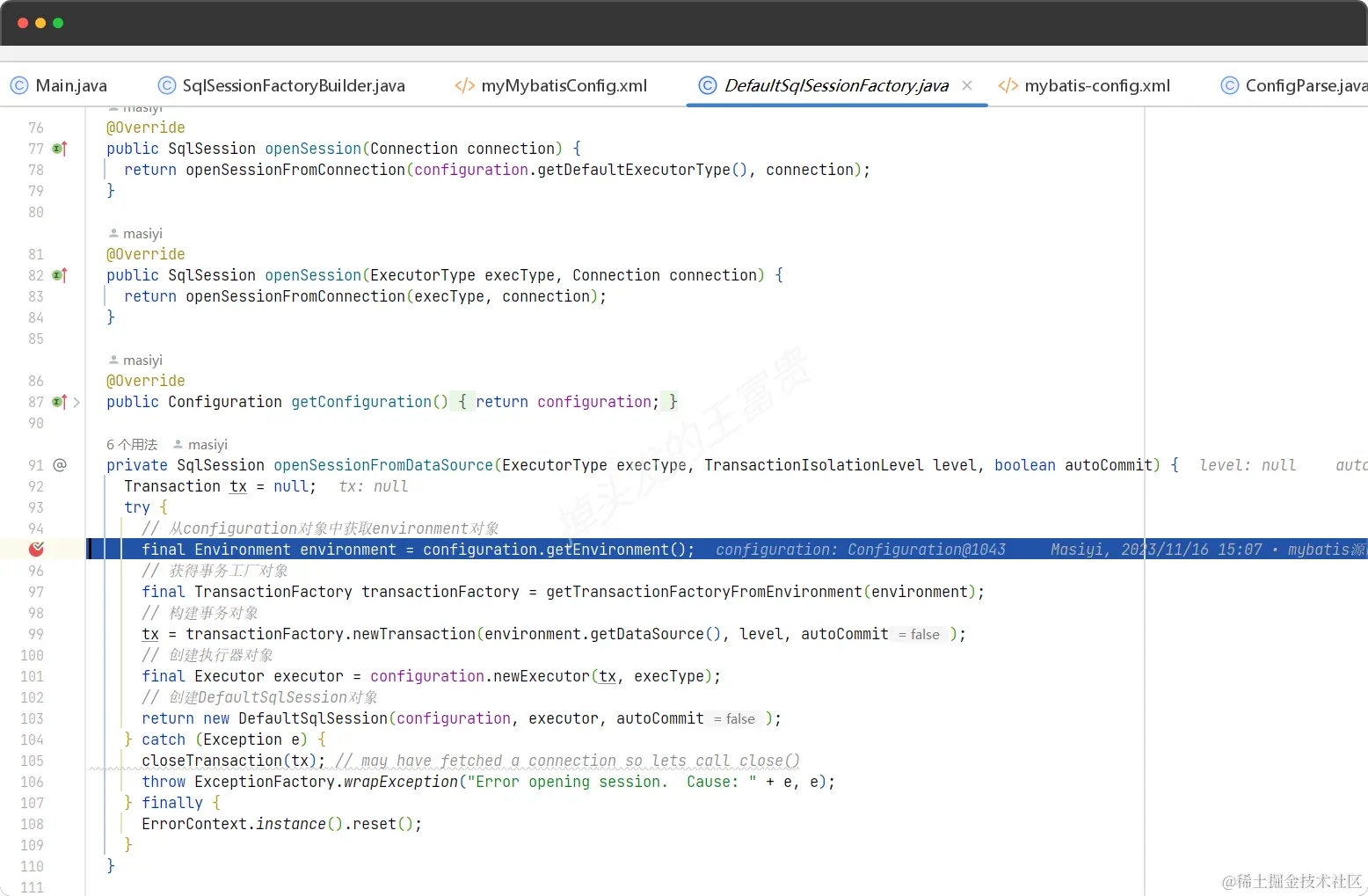Click the openSessionFromDataSource method name
This screenshot has width=1368, height=896.
point(383,465)
